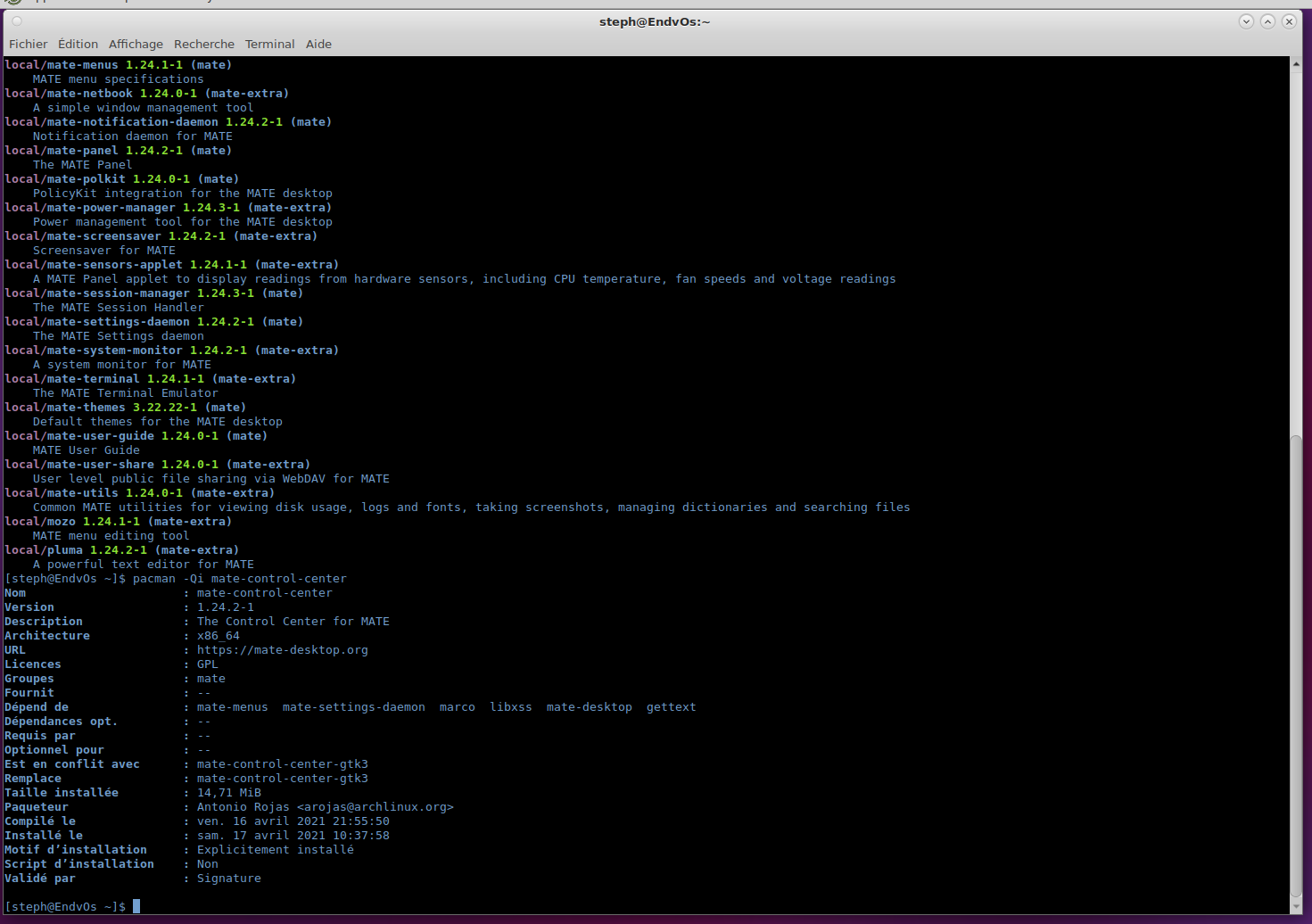The height and width of the screenshot is (924, 1312).
Task: Open the Terminal menu
Action: pos(269,44)
